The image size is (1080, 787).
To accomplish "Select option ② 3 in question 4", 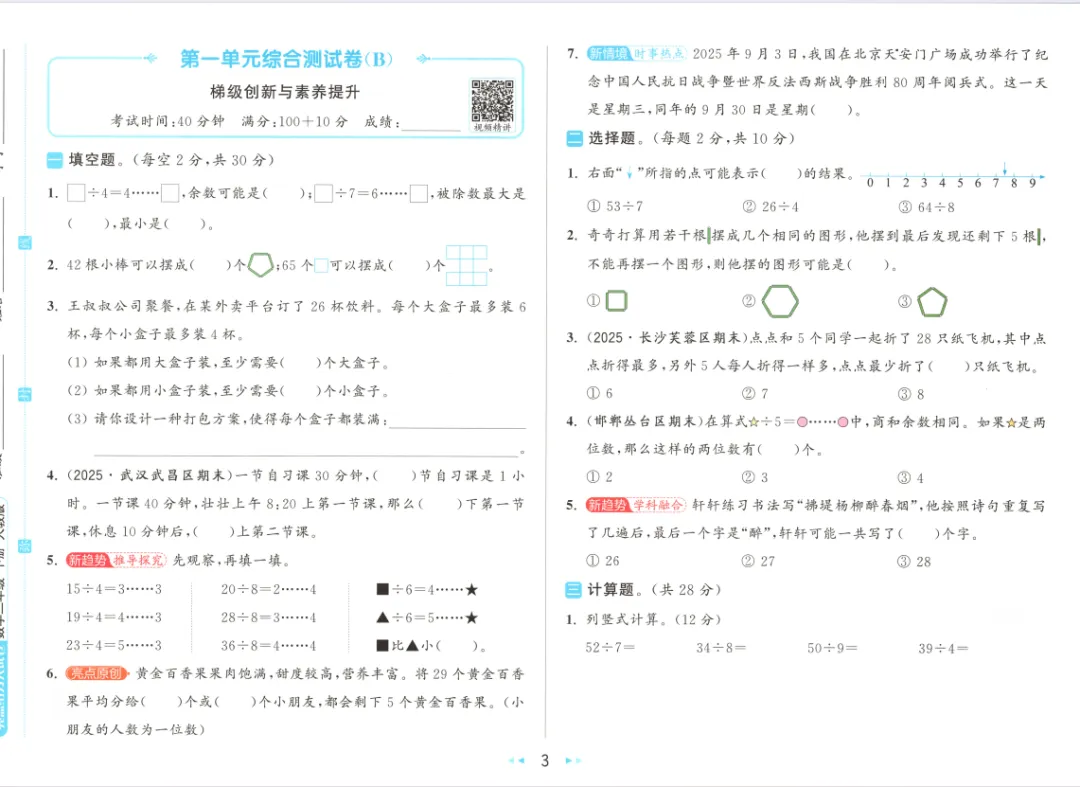I will click(756, 477).
